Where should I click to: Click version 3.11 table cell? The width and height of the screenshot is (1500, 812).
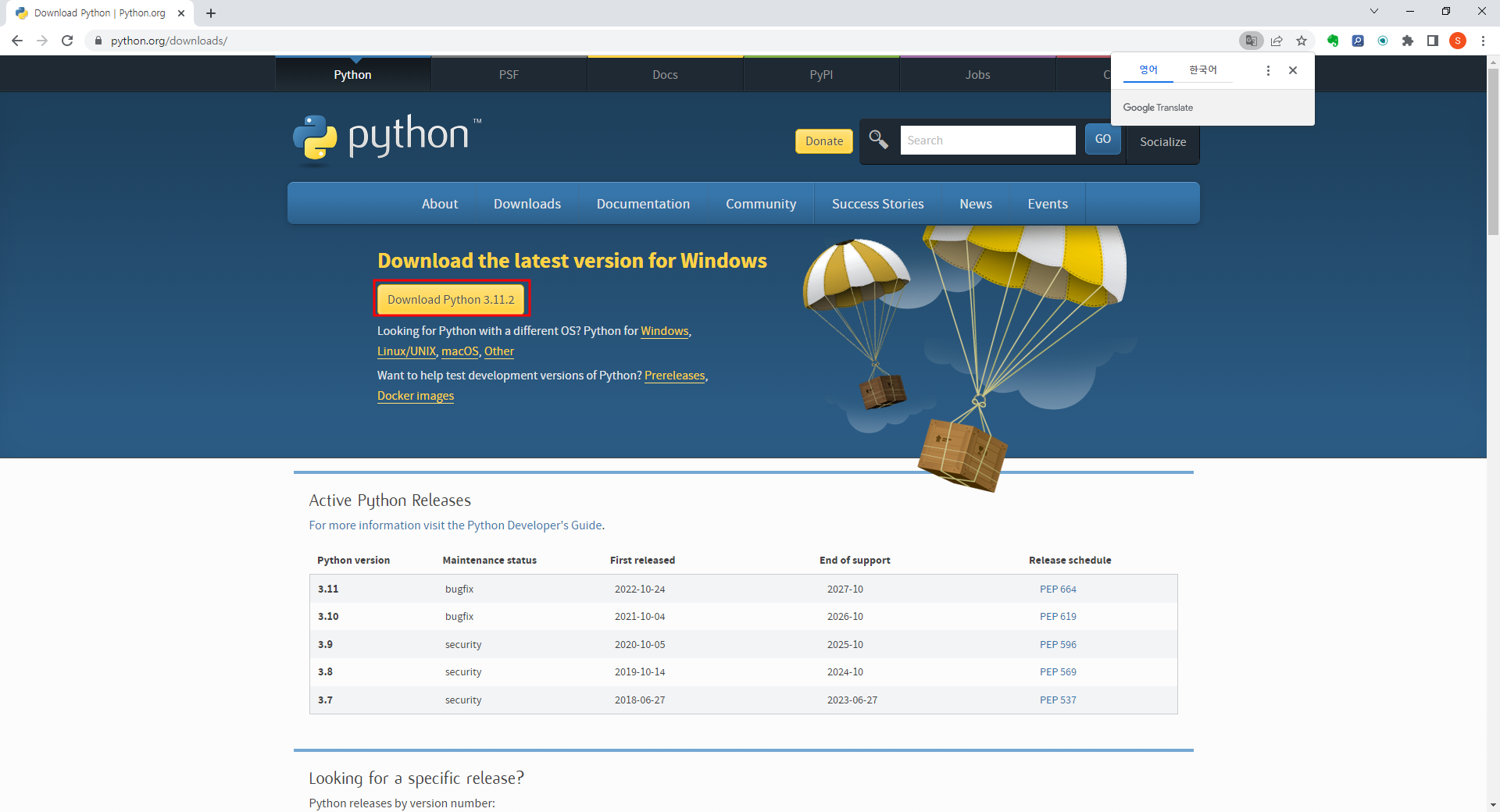pos(328,589)
